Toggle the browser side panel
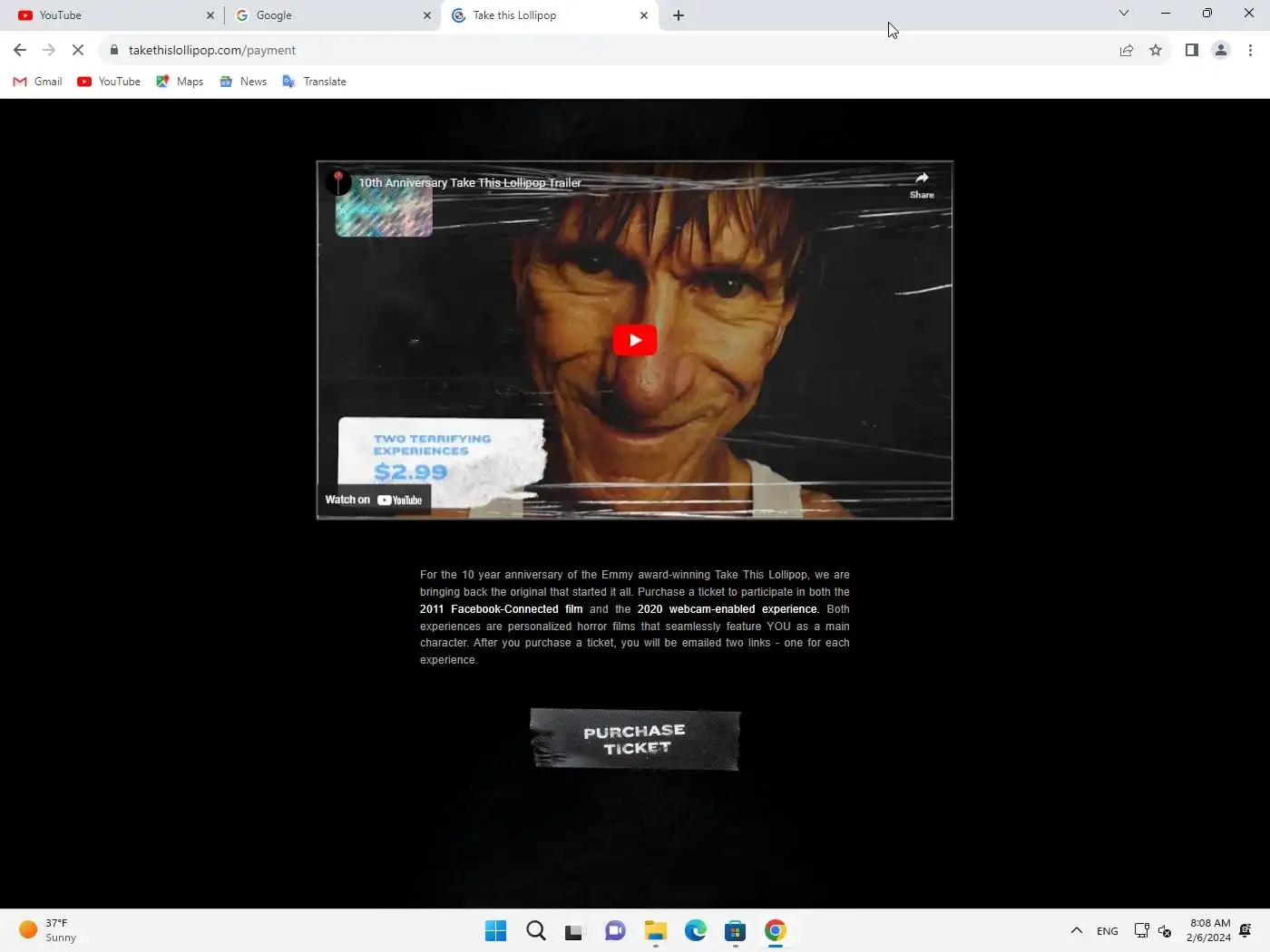Image resolution: width=1270 pixels, height=952 pixels. click(x=1192, y=50)
